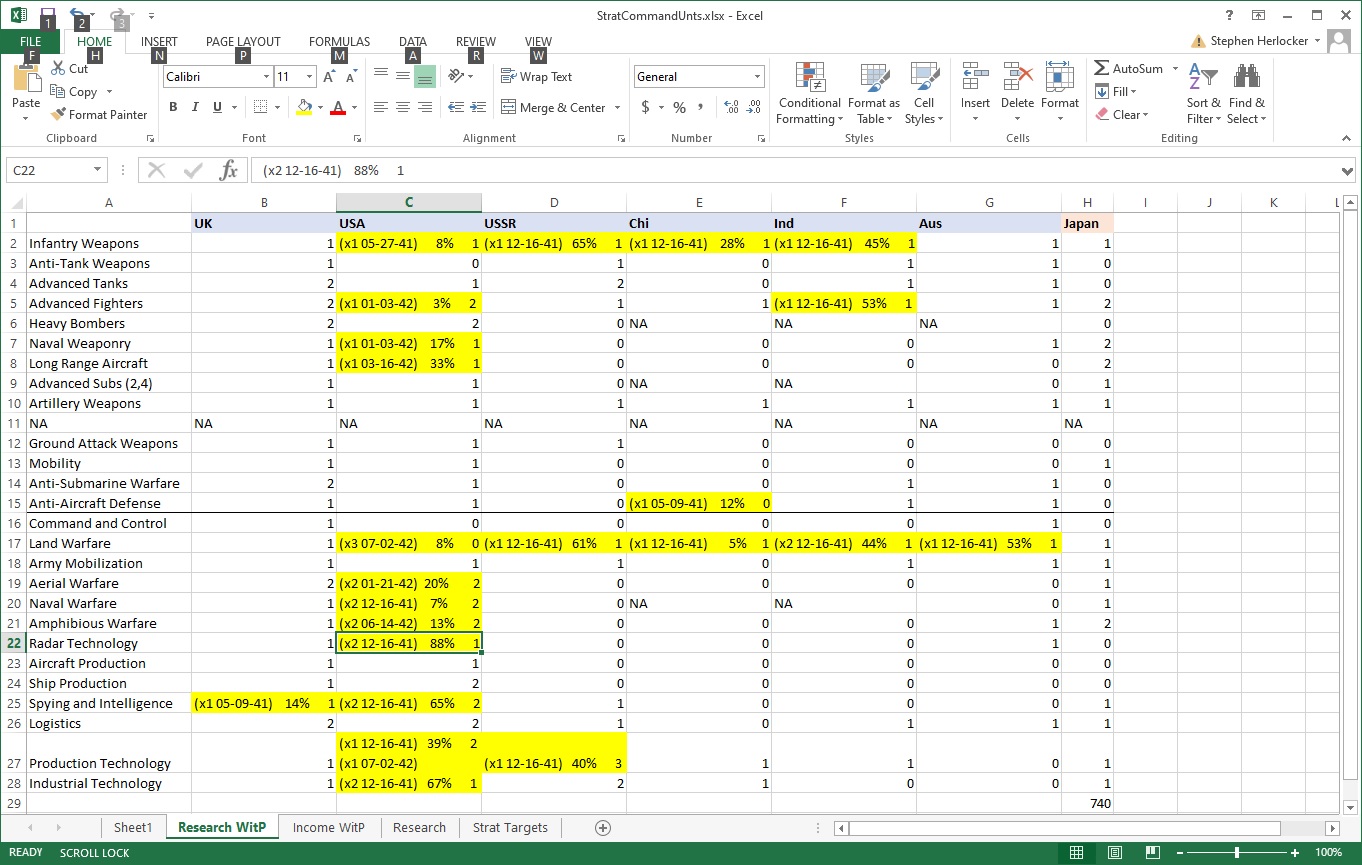Screen dimensions: 1362x865
Task: Open the fill color dropdown arrow
Action: click(321, 107)
